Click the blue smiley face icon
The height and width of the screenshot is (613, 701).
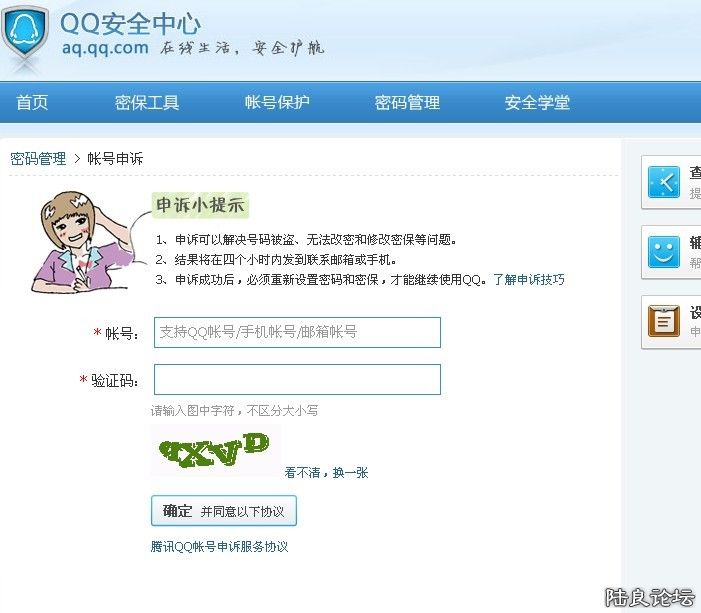click(664, 252)
